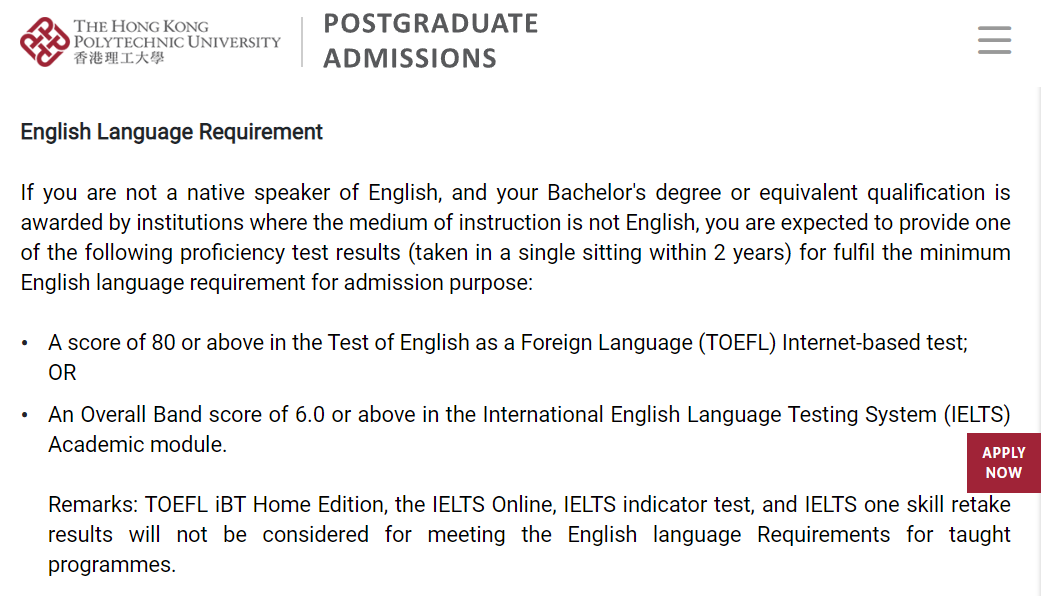
Task: Click the (IELTS) abbreviation in the second bullet
Action: [x=977, y=415]
